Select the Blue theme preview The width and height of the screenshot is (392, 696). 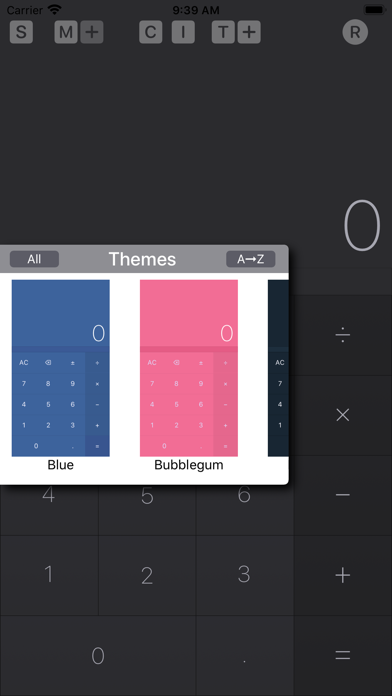click(61, 368)
